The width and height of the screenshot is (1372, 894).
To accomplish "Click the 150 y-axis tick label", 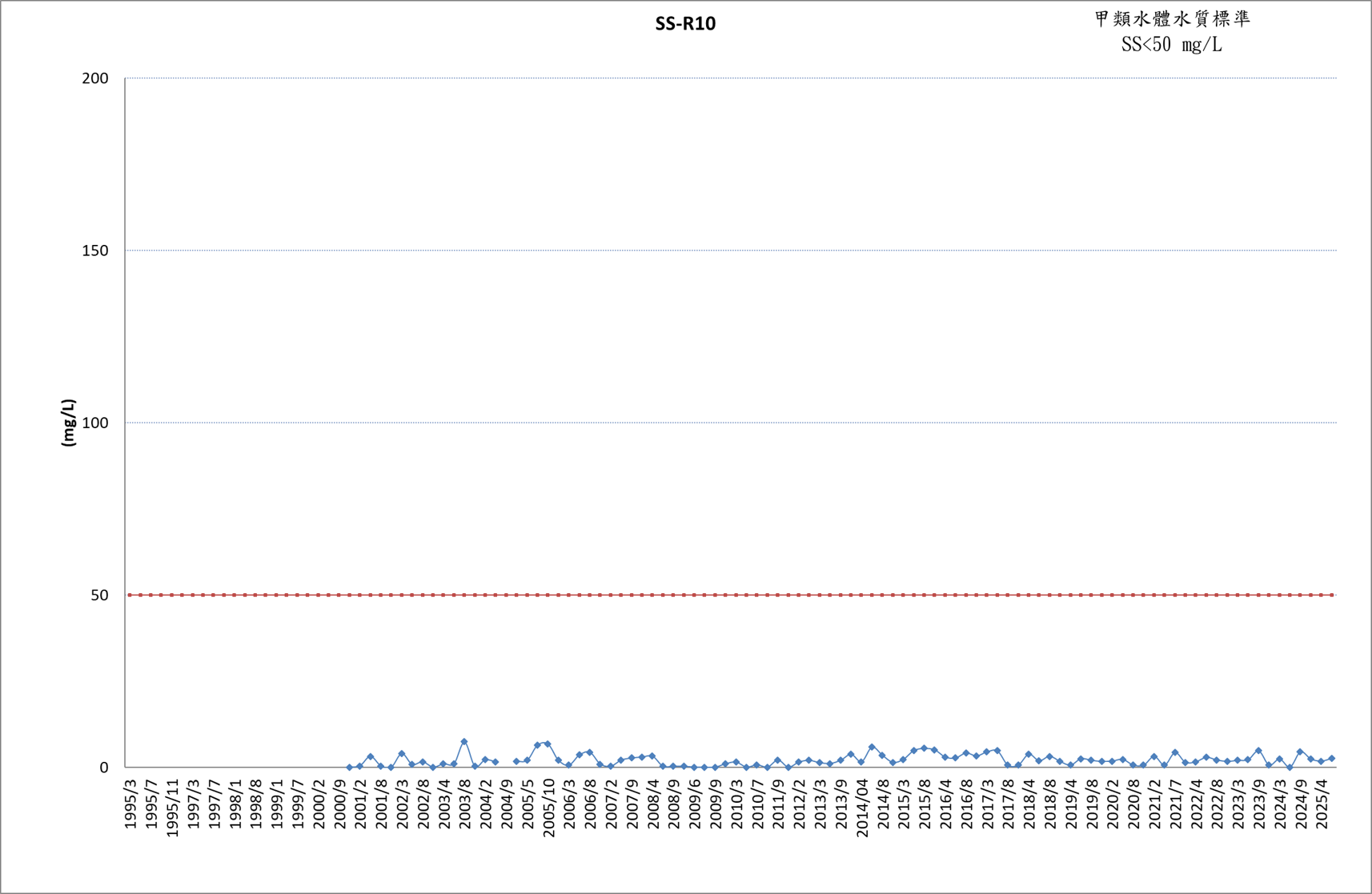I will click(95, 251).
